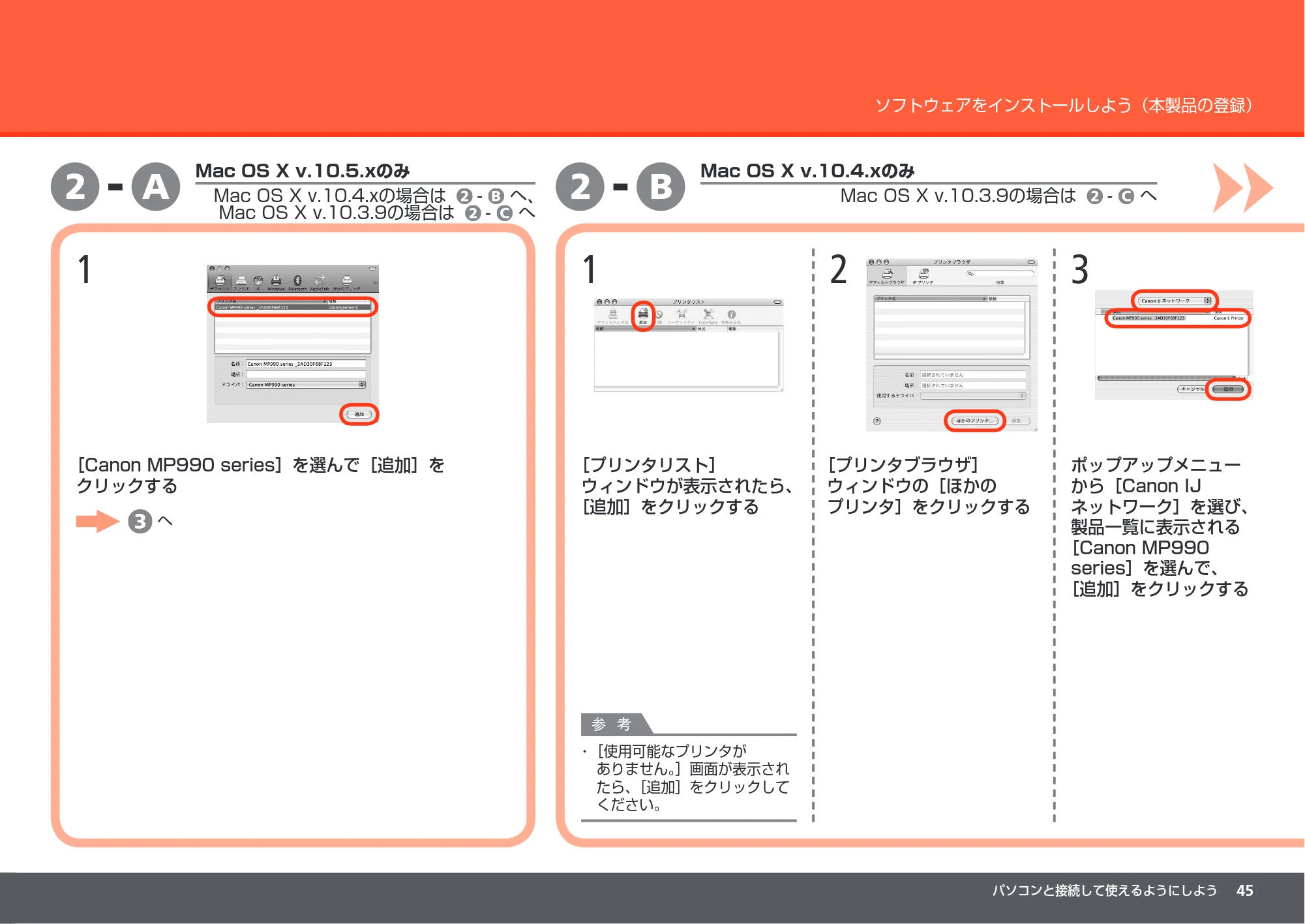
Task: Click the empty 場所 field in 2-A window
Action: click(x=306, y=374)
